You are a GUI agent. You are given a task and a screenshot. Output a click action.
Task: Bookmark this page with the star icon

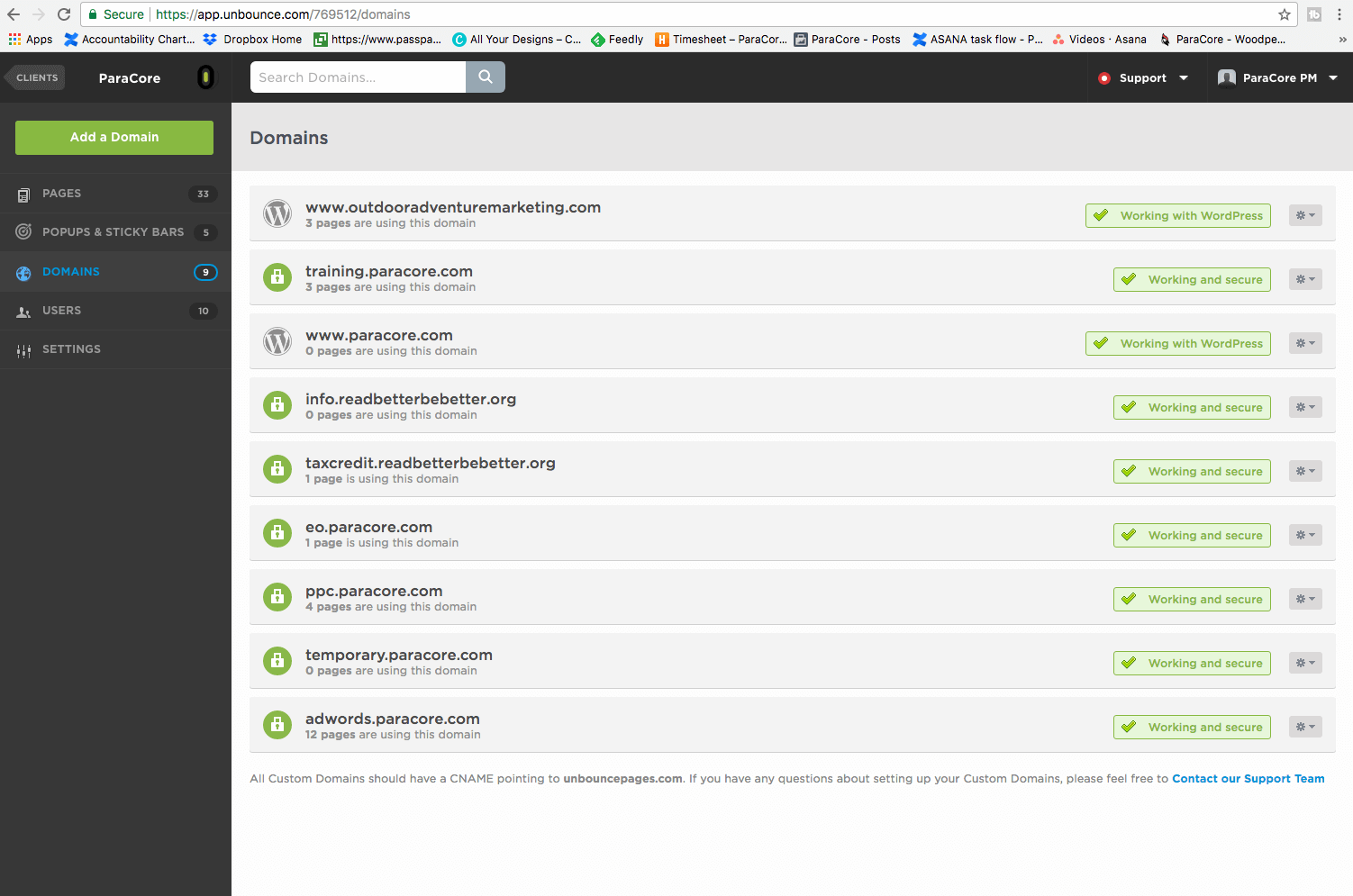(x=1285, y=14)
